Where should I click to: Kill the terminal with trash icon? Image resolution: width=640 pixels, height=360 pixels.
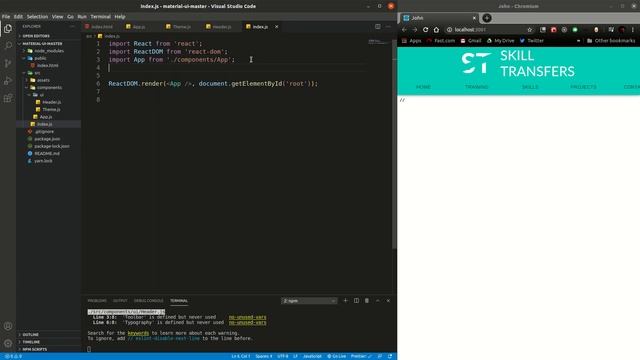(367, 300)
